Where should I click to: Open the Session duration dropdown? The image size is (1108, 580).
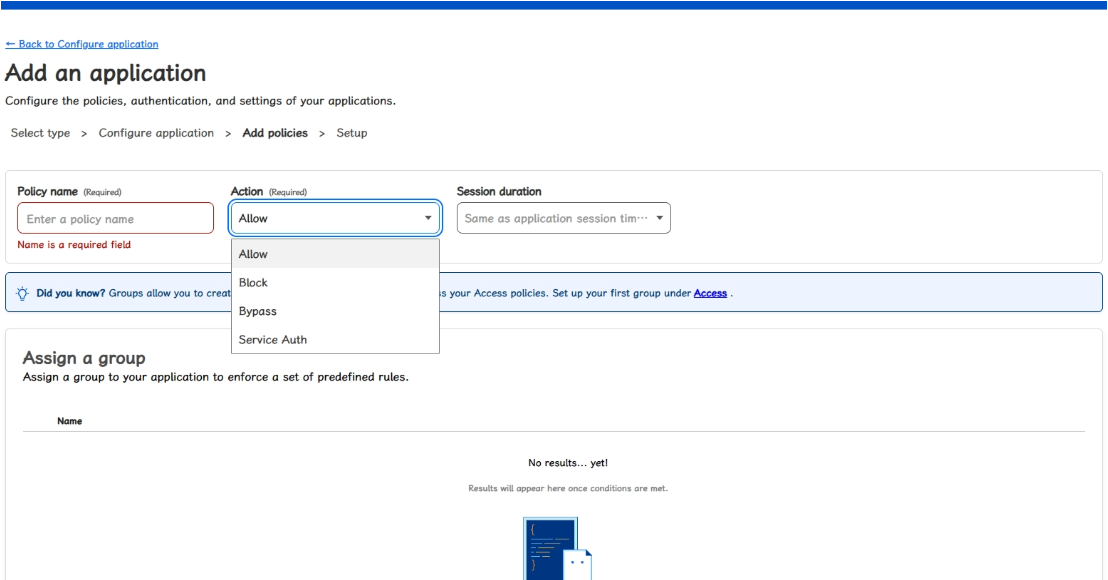click(x=563, y=218)
